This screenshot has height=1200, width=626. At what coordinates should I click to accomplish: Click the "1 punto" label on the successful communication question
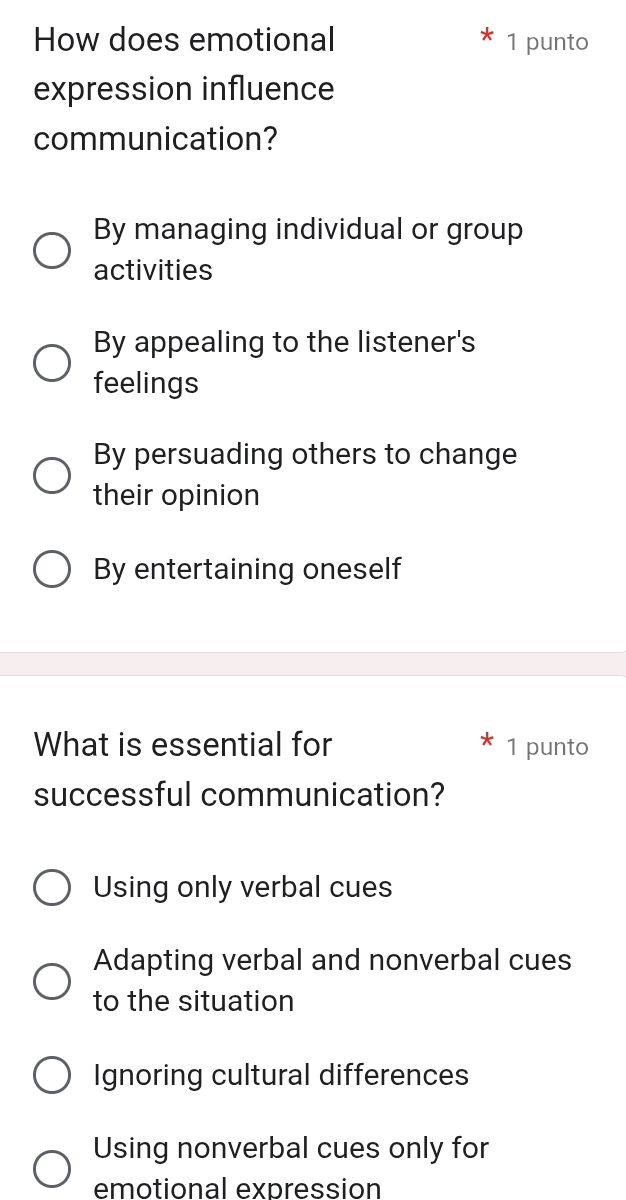[x=547, y=747]
